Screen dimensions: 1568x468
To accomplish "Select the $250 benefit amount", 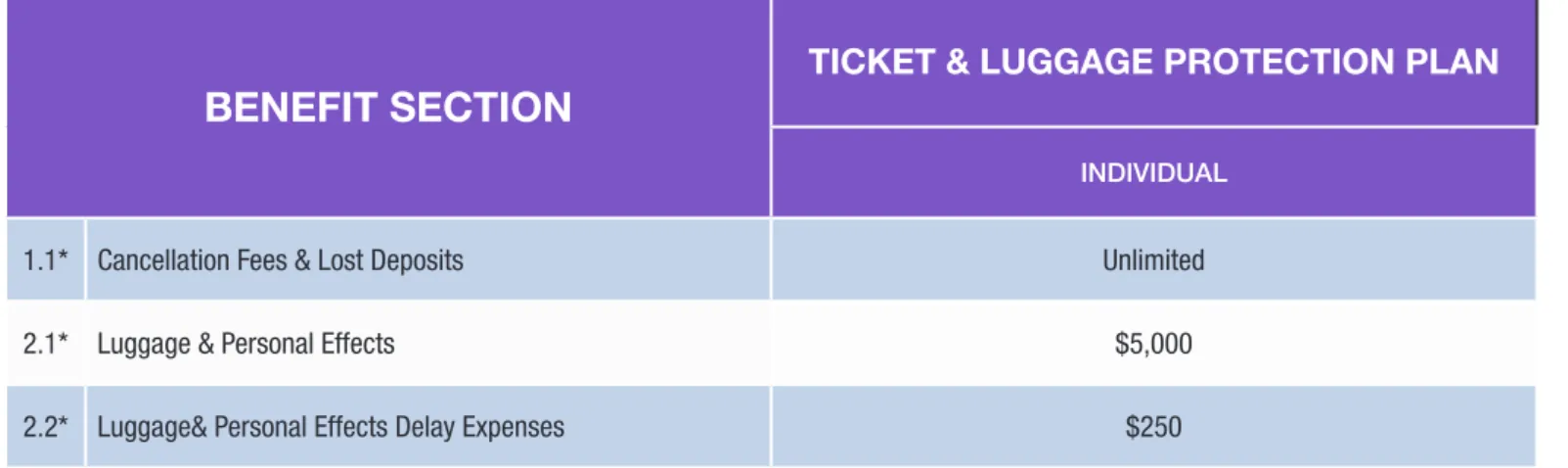I will click(x=1153, y=427).
